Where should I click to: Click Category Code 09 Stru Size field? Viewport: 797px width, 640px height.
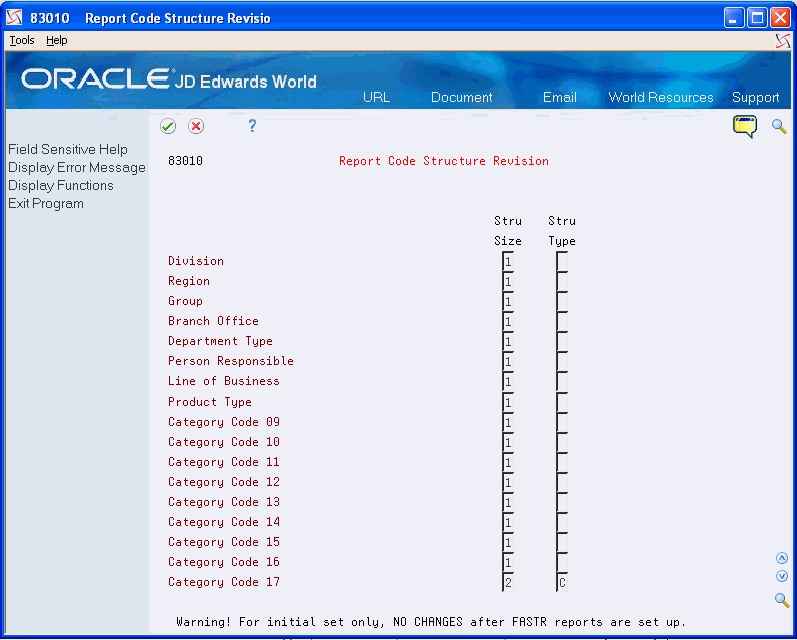point(508,422)
